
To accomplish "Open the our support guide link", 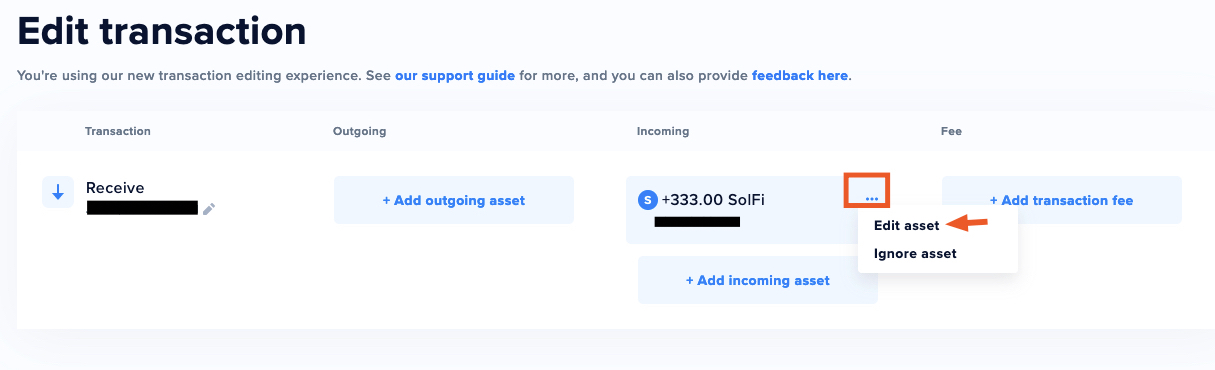I will tap(455, 75).
